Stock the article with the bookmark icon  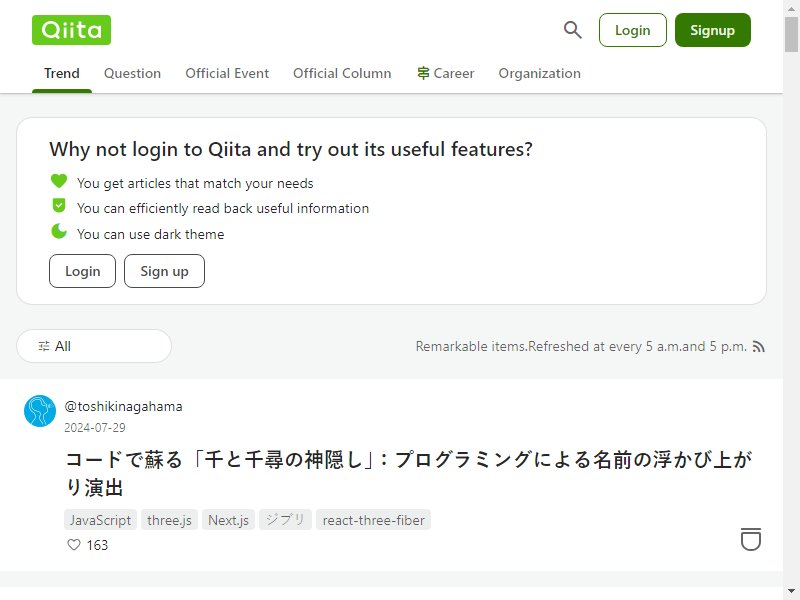click(x=751, y=539)
